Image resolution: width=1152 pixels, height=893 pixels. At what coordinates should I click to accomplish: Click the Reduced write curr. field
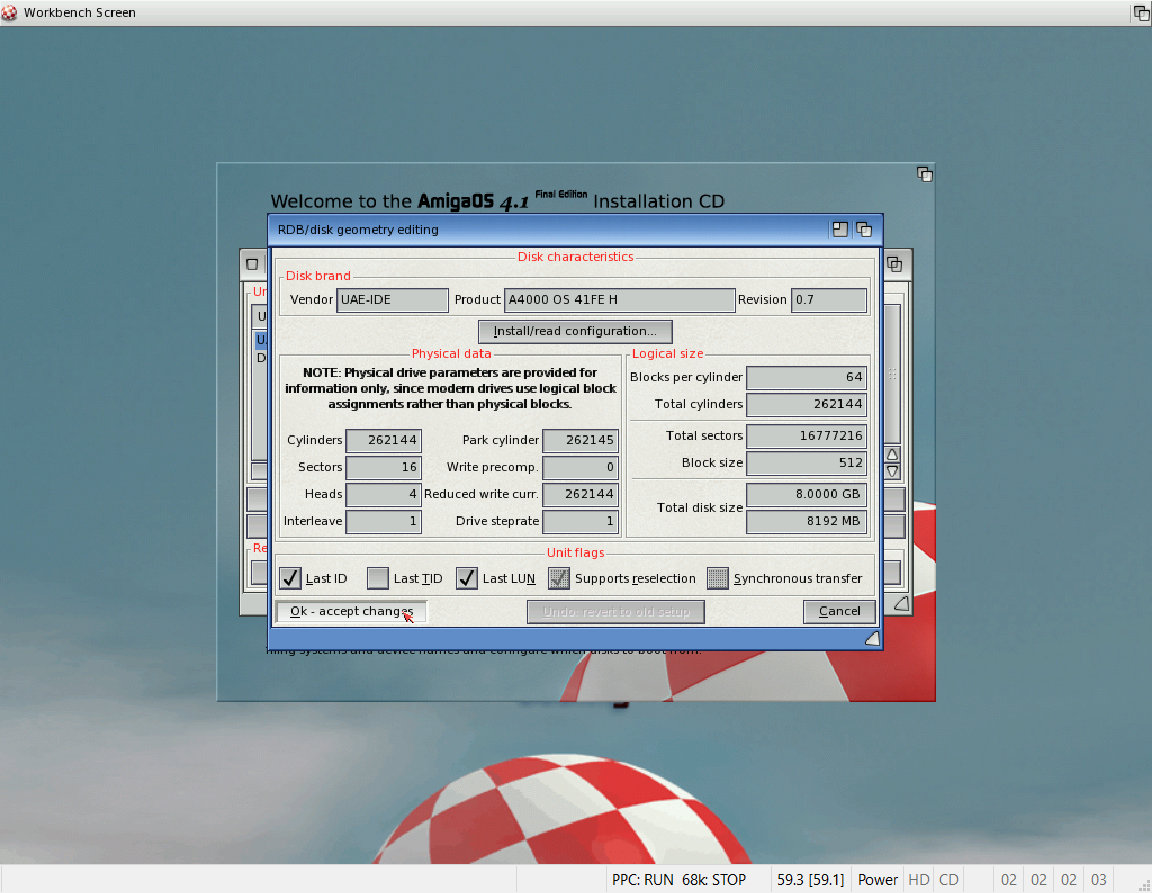click(x=580, y=494)
